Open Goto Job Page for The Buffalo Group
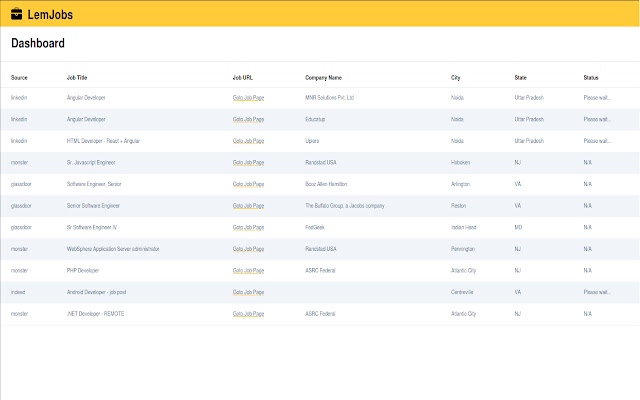 coord(248,206)
